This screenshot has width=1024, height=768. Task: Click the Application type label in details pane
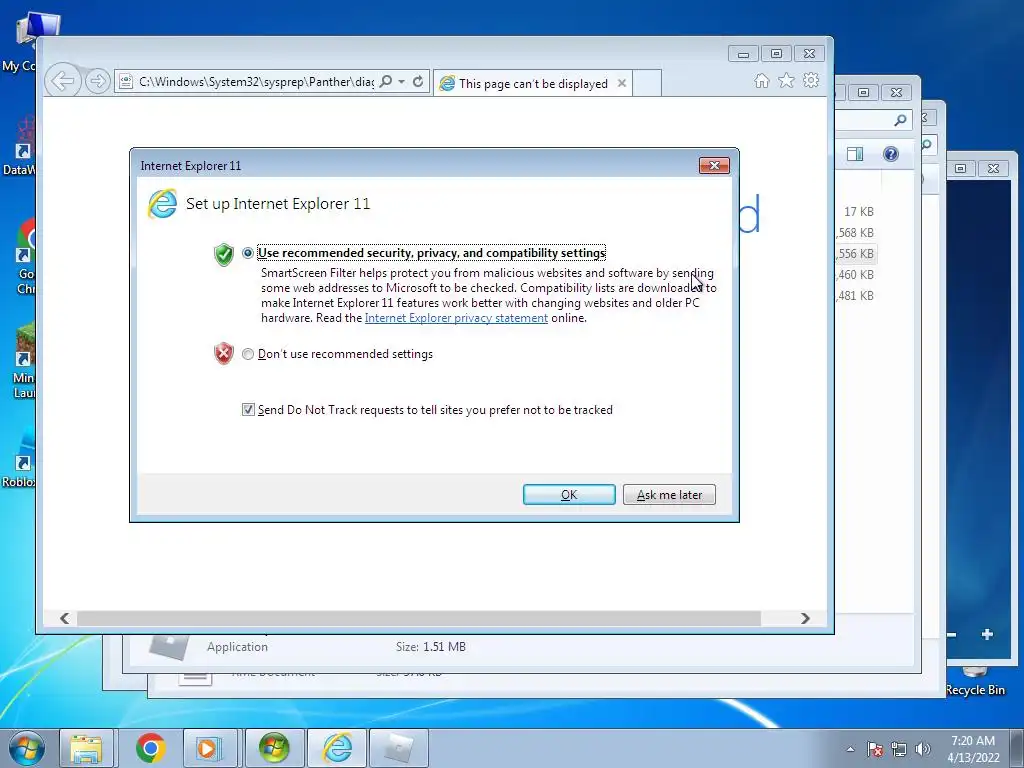[x=237, y=647]
